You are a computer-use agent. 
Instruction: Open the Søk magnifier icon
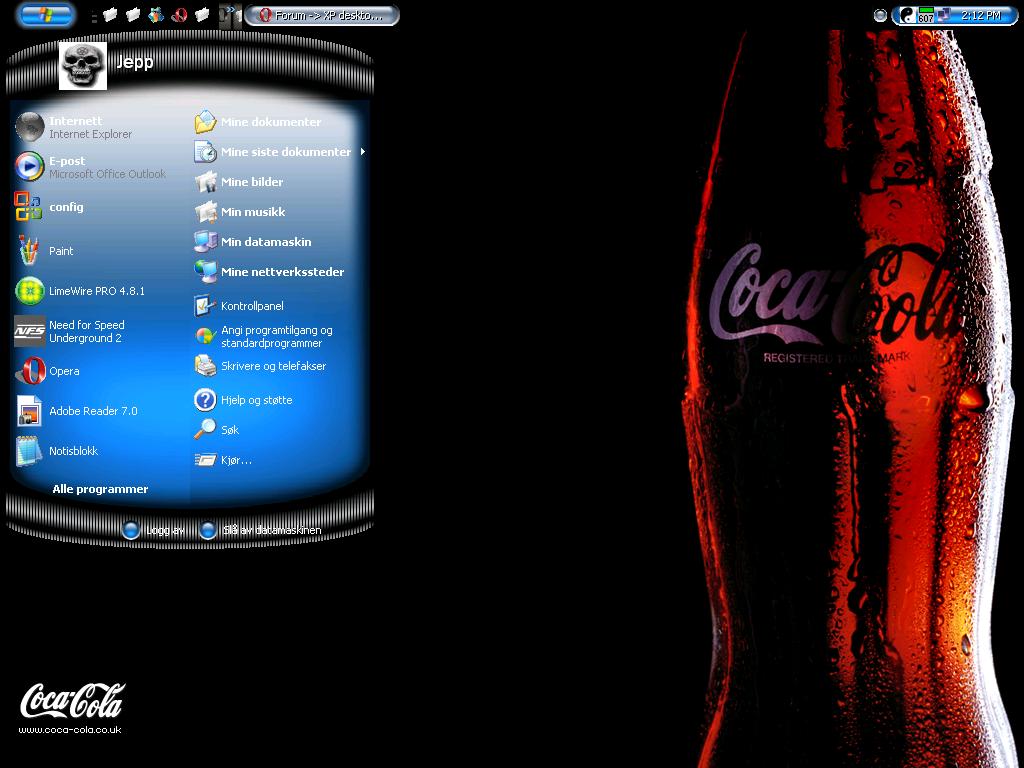[x=205, y=429]
